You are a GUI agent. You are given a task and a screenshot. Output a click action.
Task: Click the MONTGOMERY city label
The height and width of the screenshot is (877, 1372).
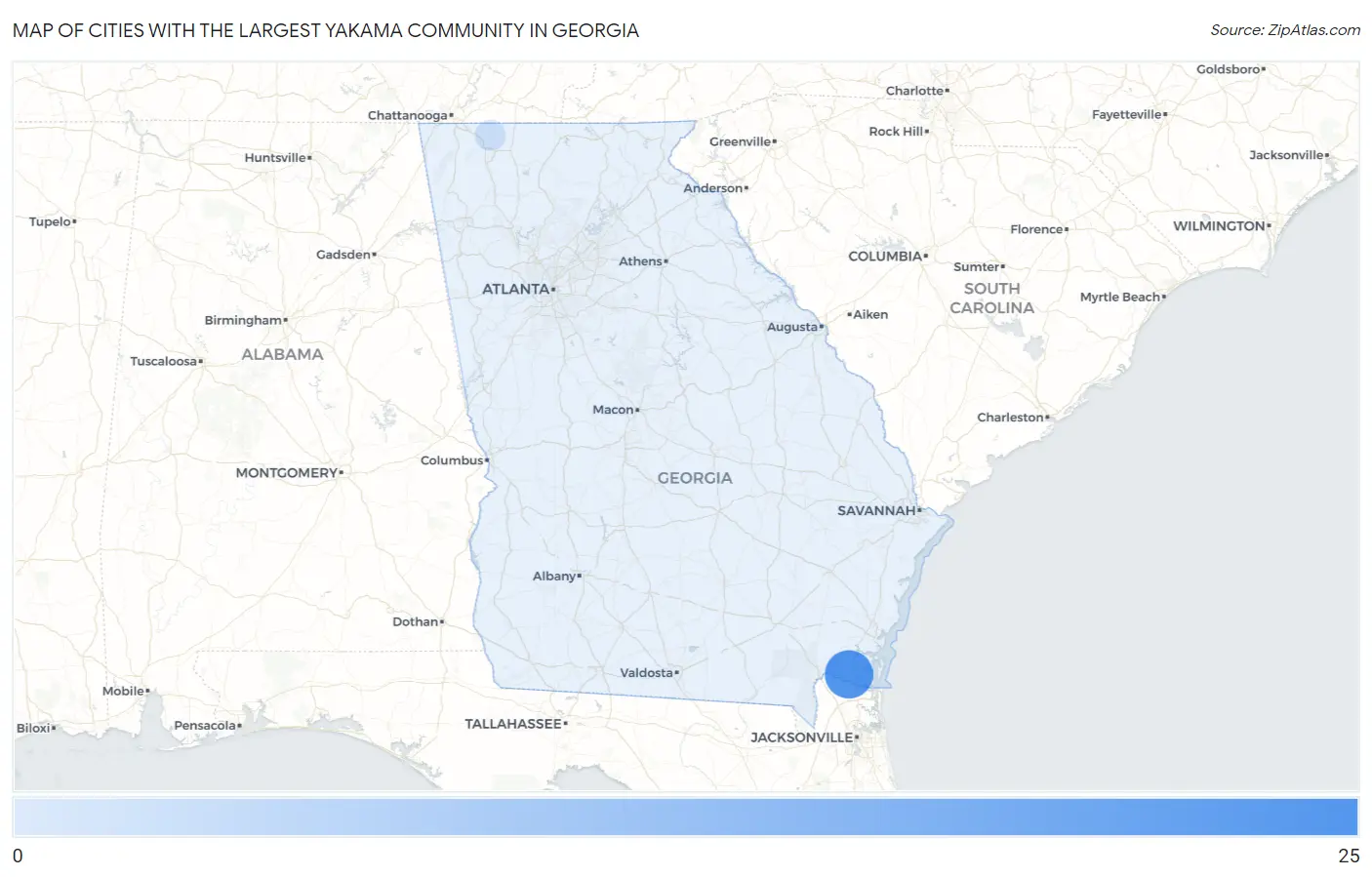[287, 473]
